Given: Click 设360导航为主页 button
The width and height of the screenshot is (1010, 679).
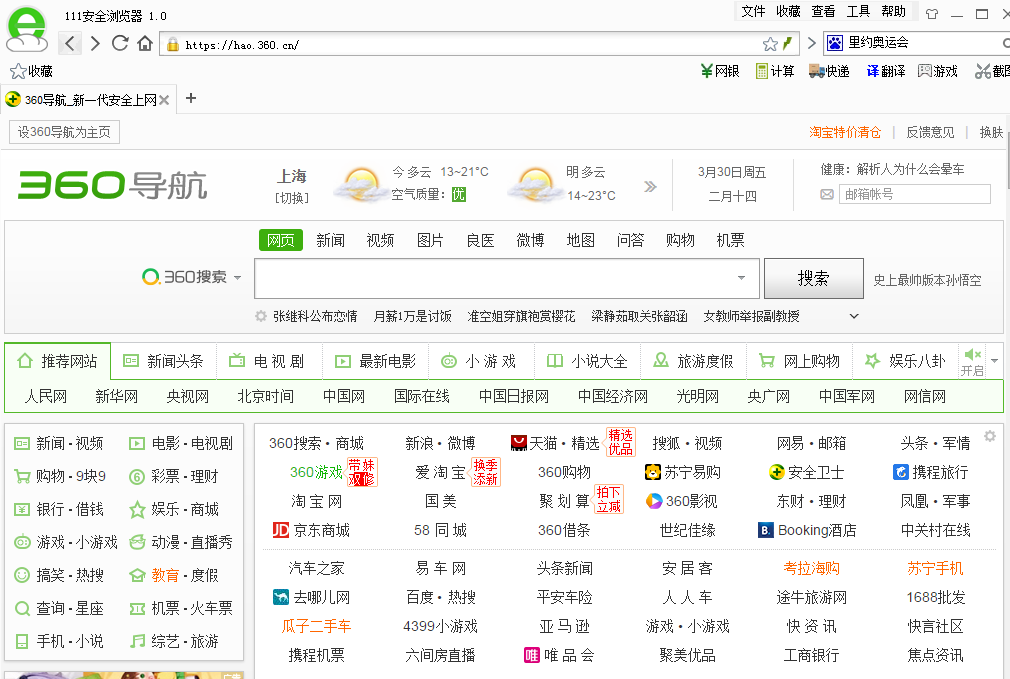Looking at the screenshot, I should [x=64, y=132].
